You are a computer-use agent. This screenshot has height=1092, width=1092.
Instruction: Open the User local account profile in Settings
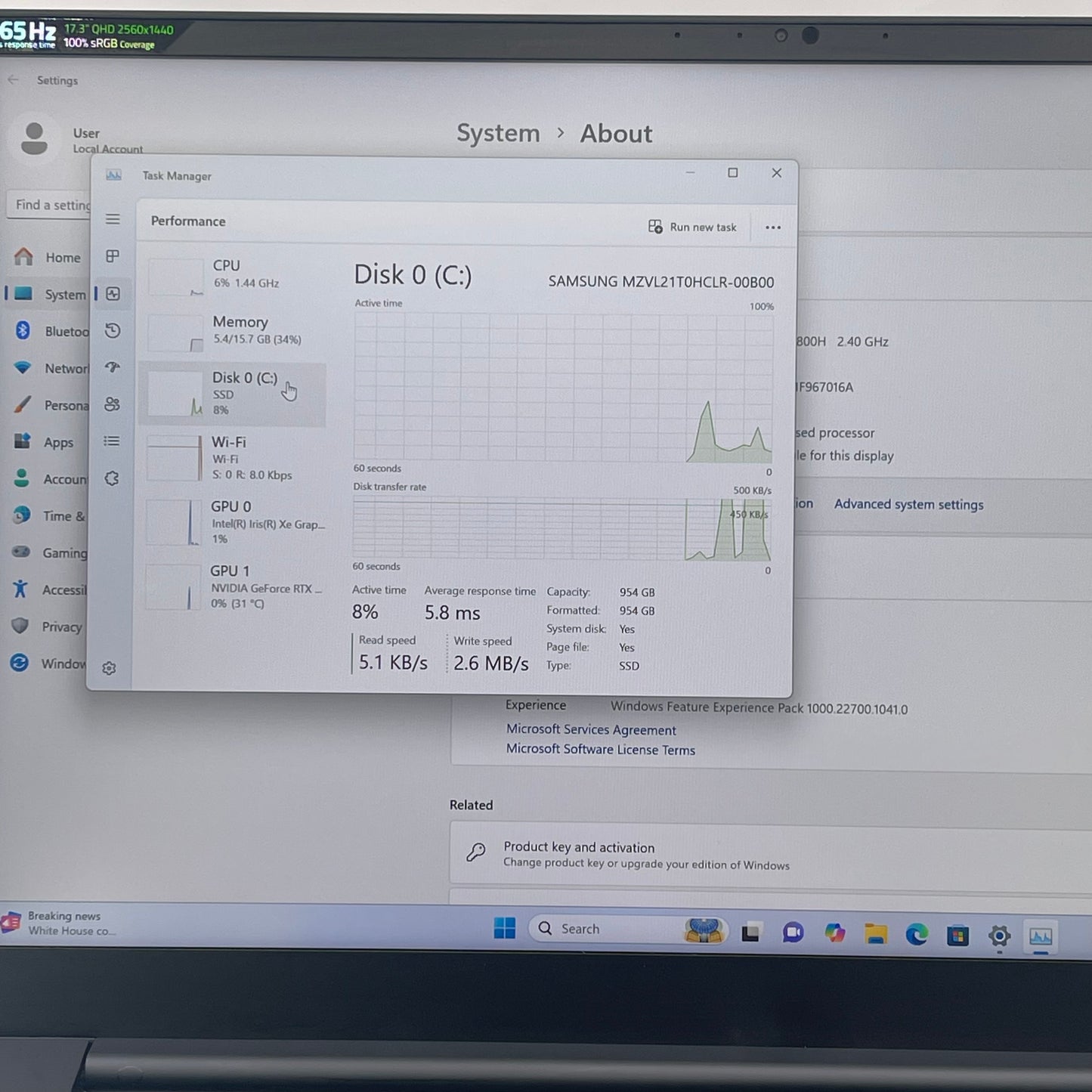76,140
